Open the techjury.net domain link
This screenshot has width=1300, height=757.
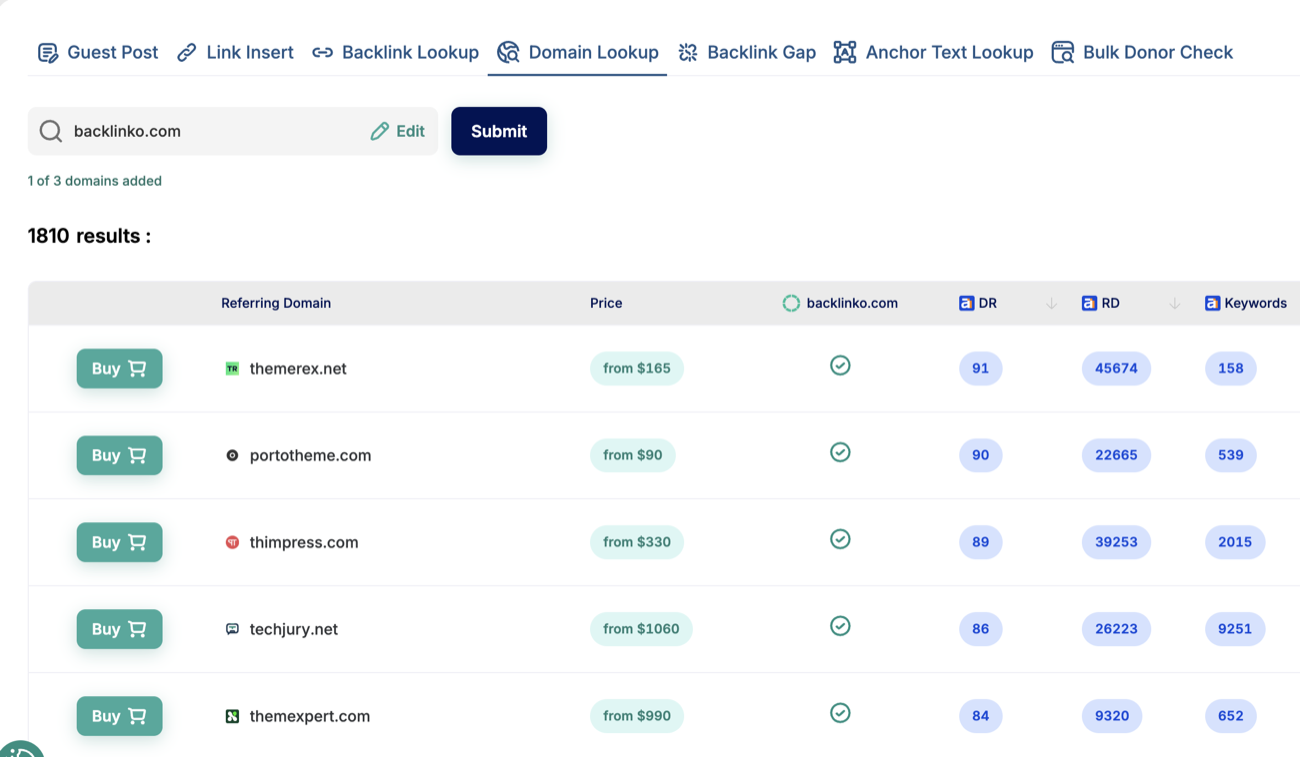(x=294, y=629)
